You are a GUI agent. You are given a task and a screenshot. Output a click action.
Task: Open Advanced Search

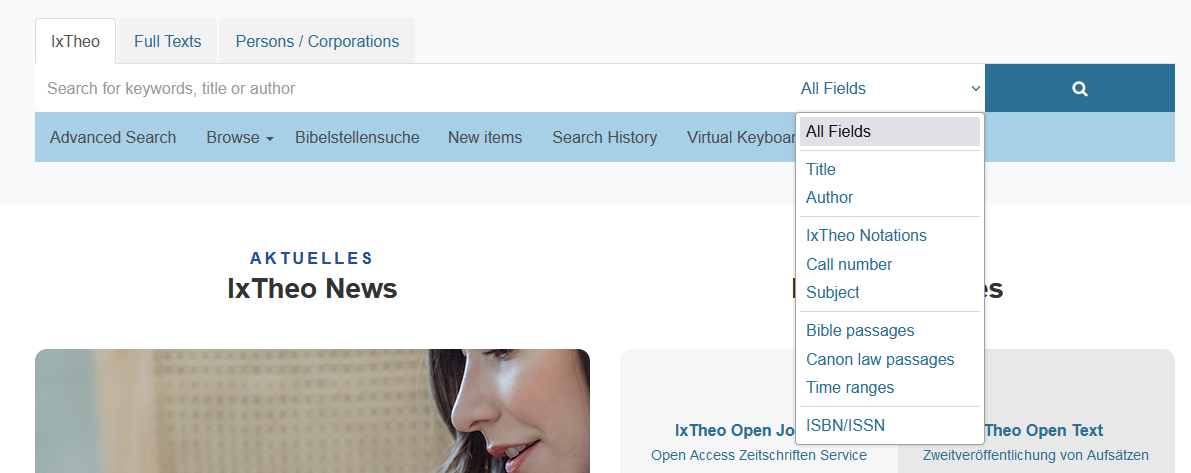tap(113, 137)
